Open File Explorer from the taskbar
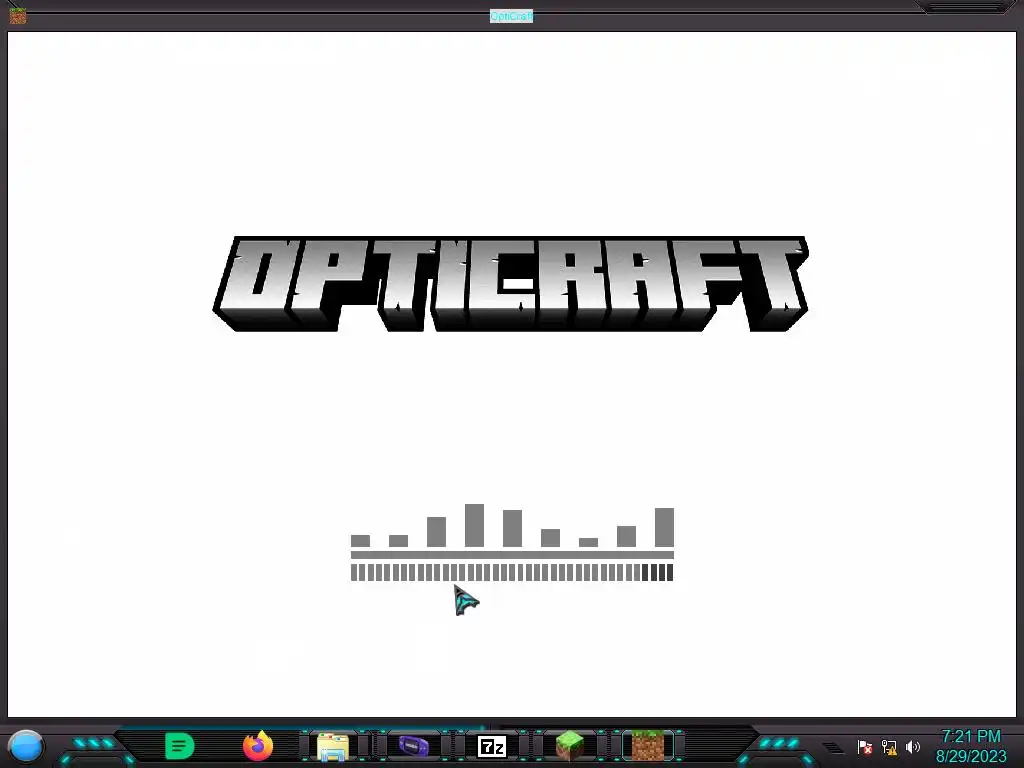1024x768 pixels. pyautogui.click(x=332, y=746)
